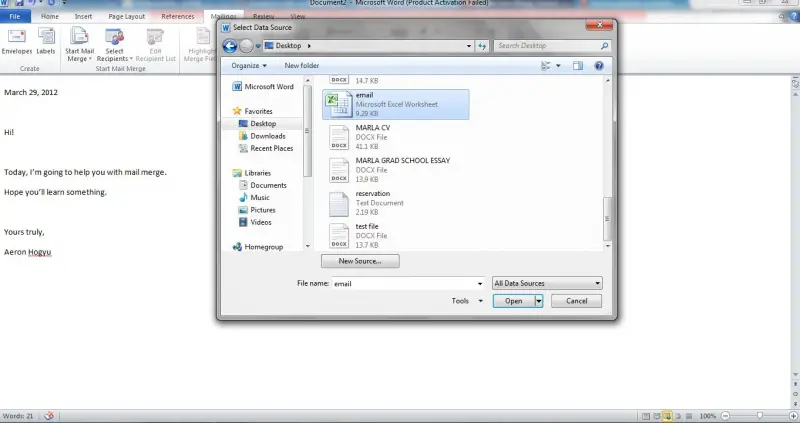Switch to Web Layout view icon
Image resolution: width=800 pixels, height=423 pixels.
pos(667,416)
